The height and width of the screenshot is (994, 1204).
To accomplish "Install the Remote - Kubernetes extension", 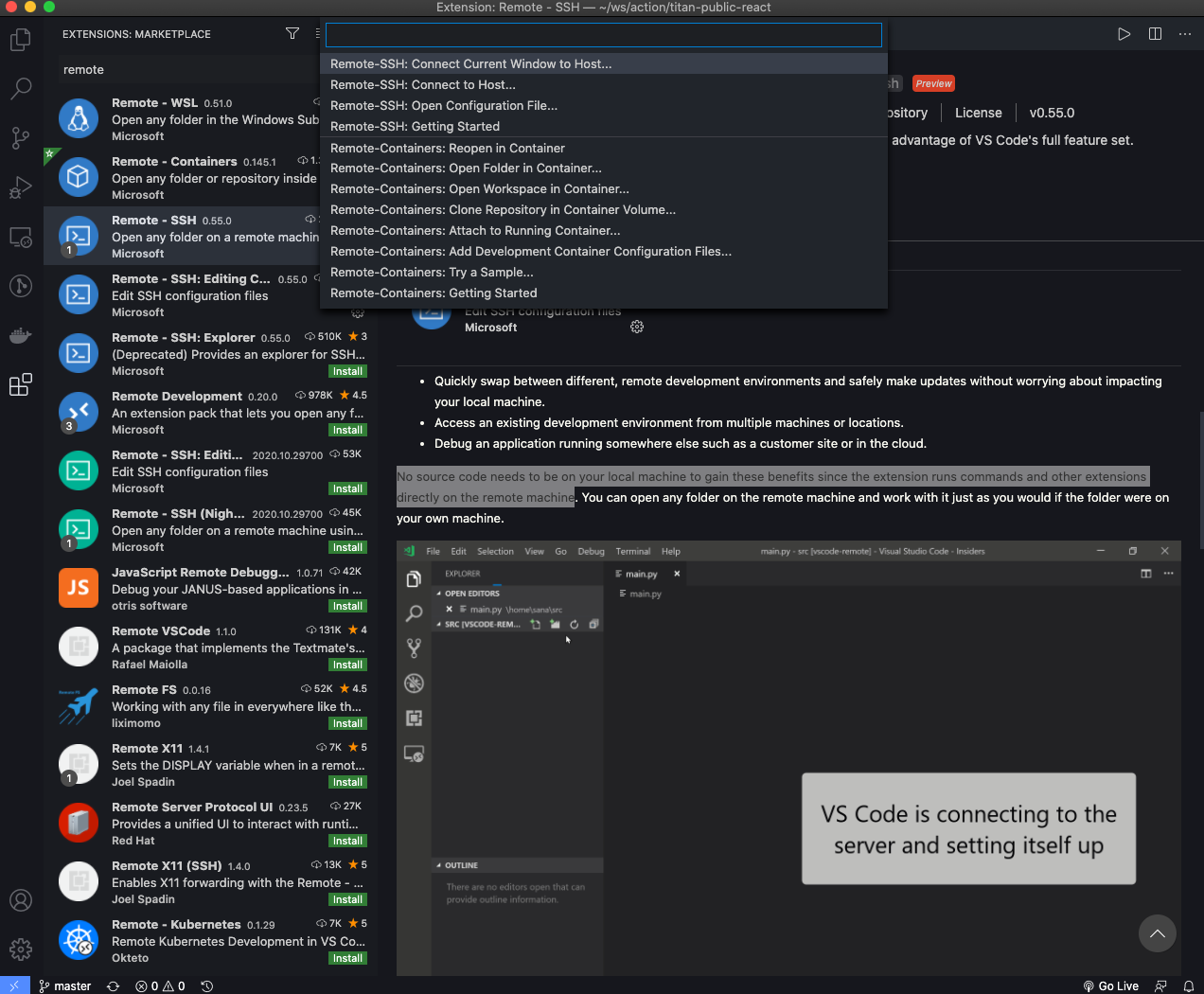I will pos(347,959).
